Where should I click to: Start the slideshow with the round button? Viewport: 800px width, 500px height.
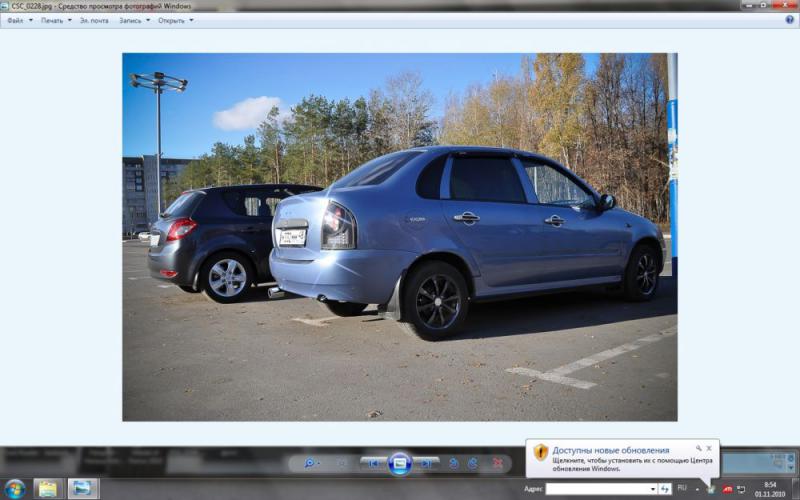tap(400, 463)
